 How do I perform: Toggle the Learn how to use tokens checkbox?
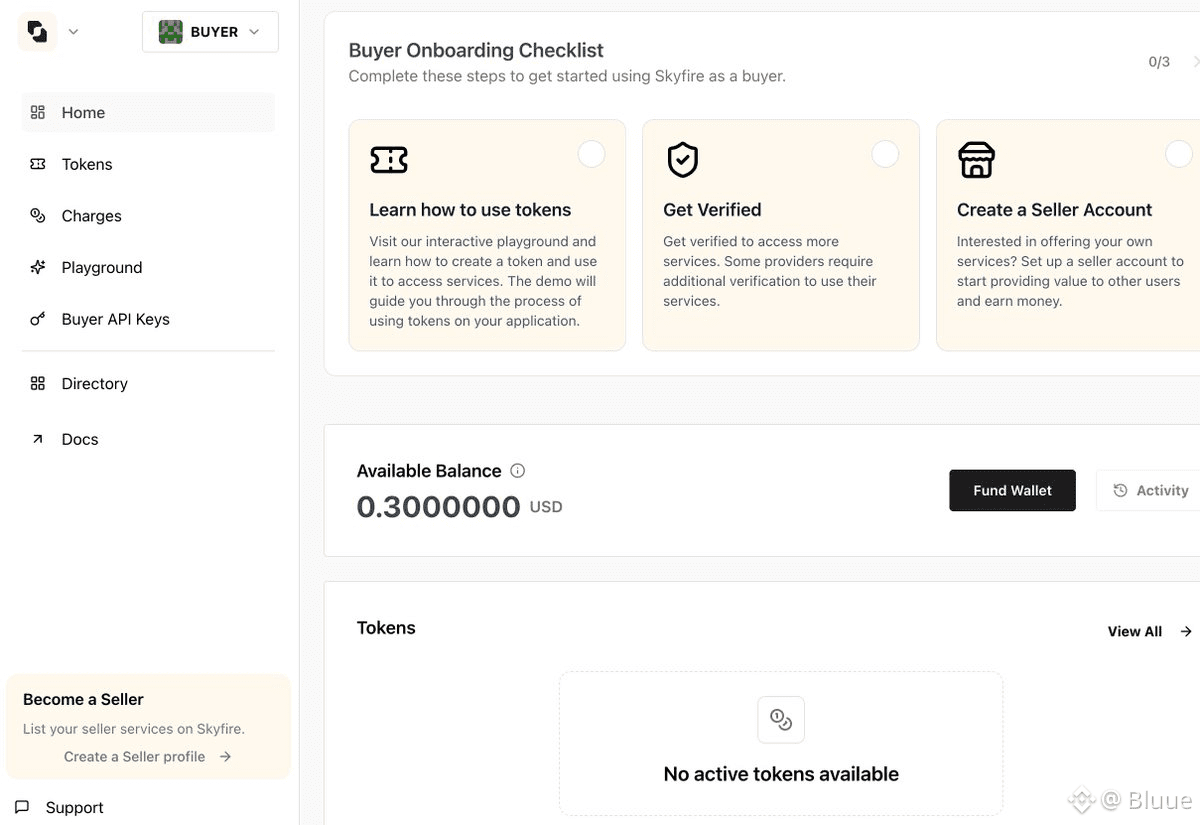click(591, 154)
